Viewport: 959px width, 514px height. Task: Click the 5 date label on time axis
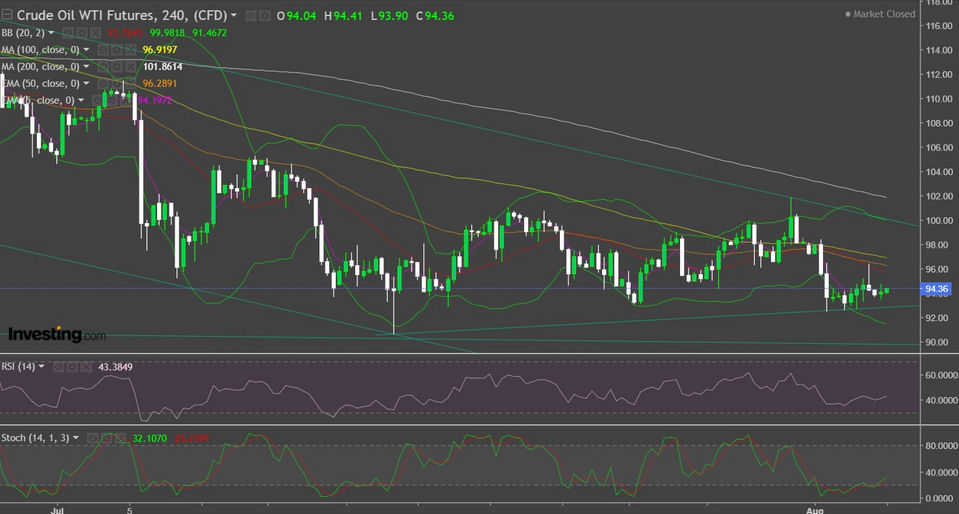130,508
